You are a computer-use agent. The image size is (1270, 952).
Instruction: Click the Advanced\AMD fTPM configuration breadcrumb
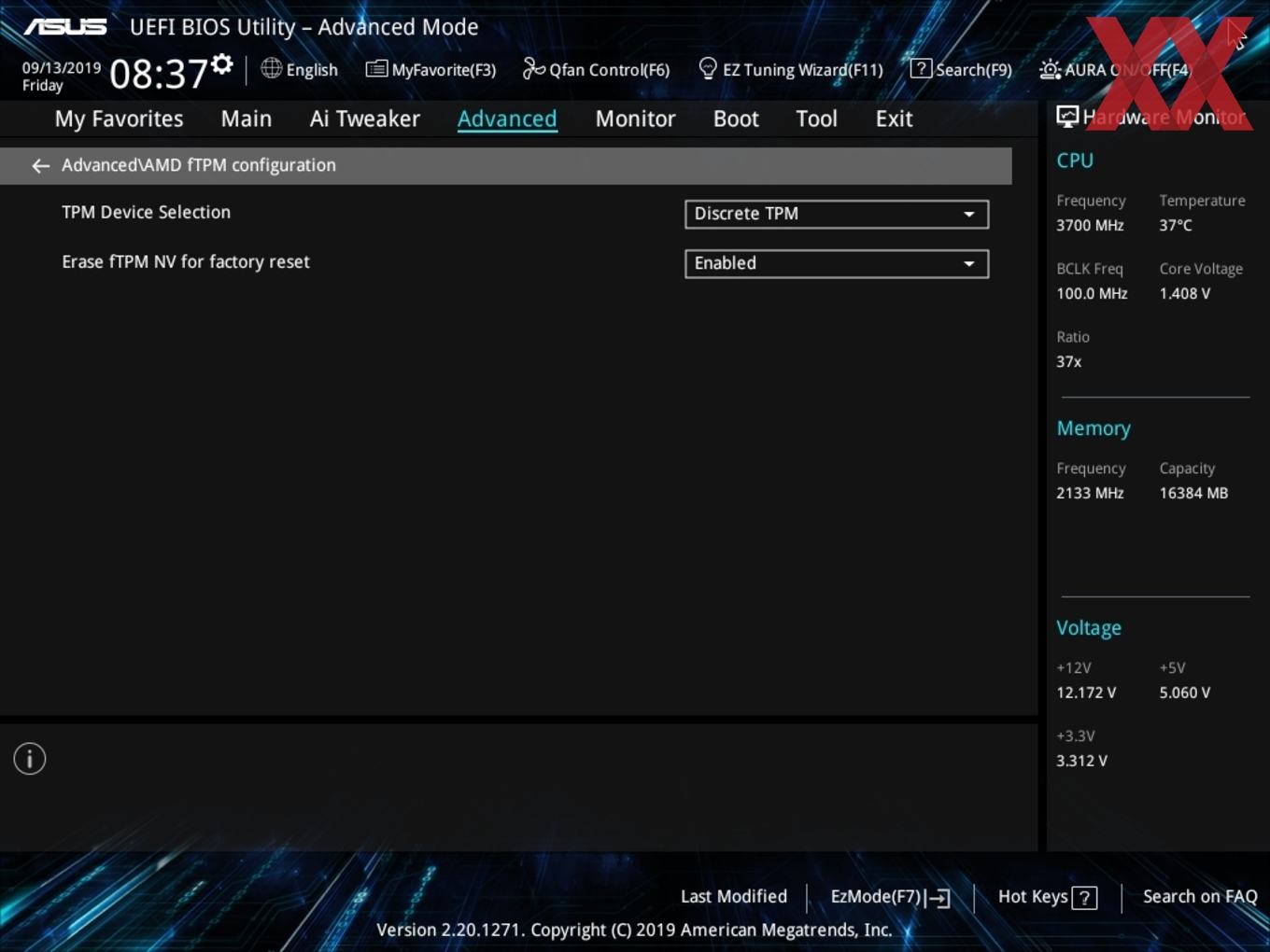[199, 165]
